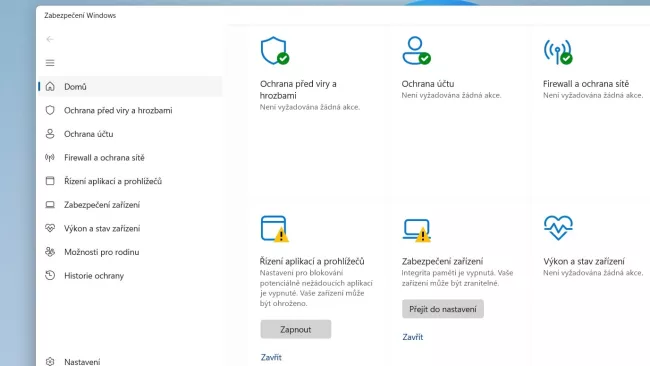This screenshot has height=366, width=650.
Task: Click 'Není vyžadována žádná akce' under Firewall tile
Action: click(x=593, y=95)
